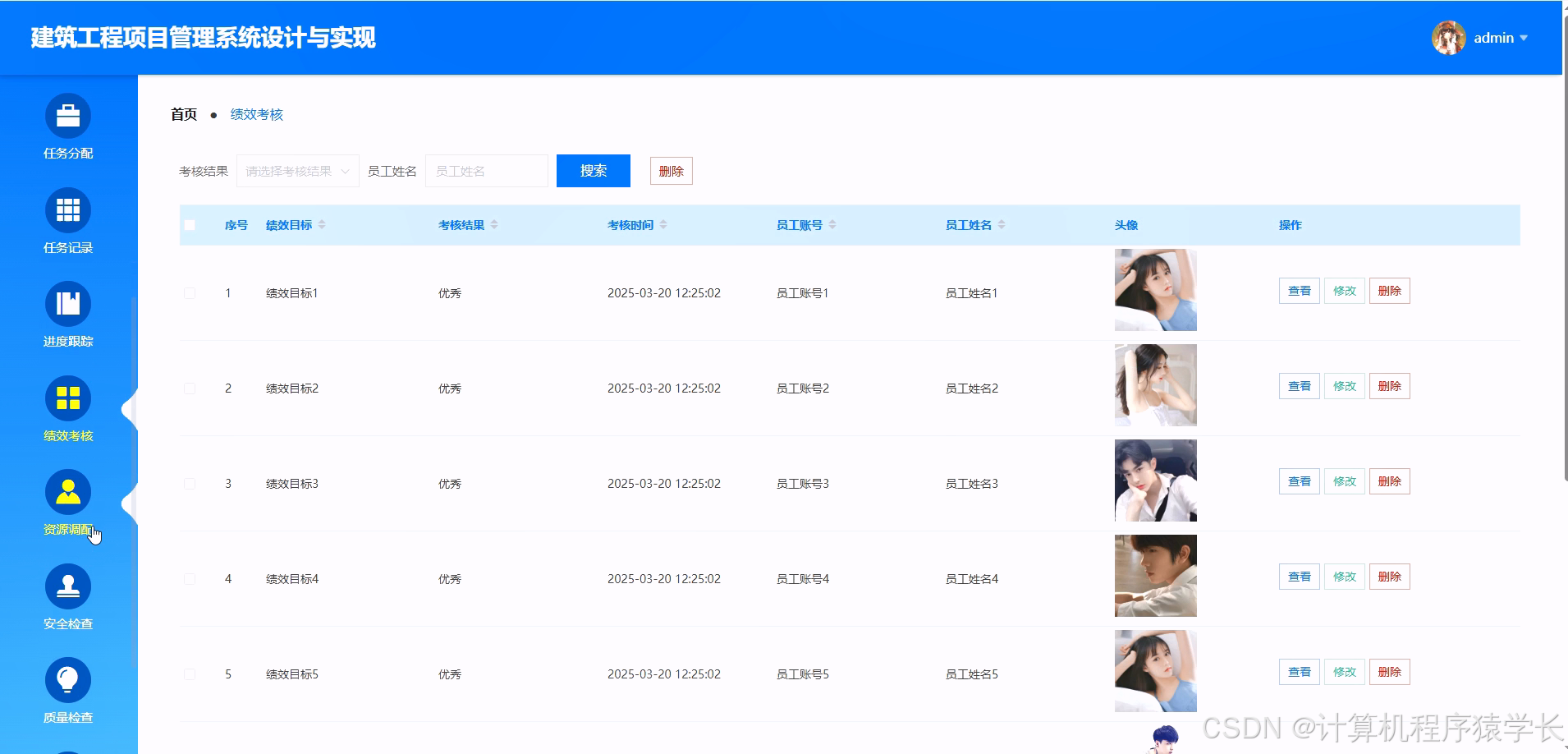Click the 绩效考核 four-squares icon
1568x754 pixels.
click(x=68, y=398)
